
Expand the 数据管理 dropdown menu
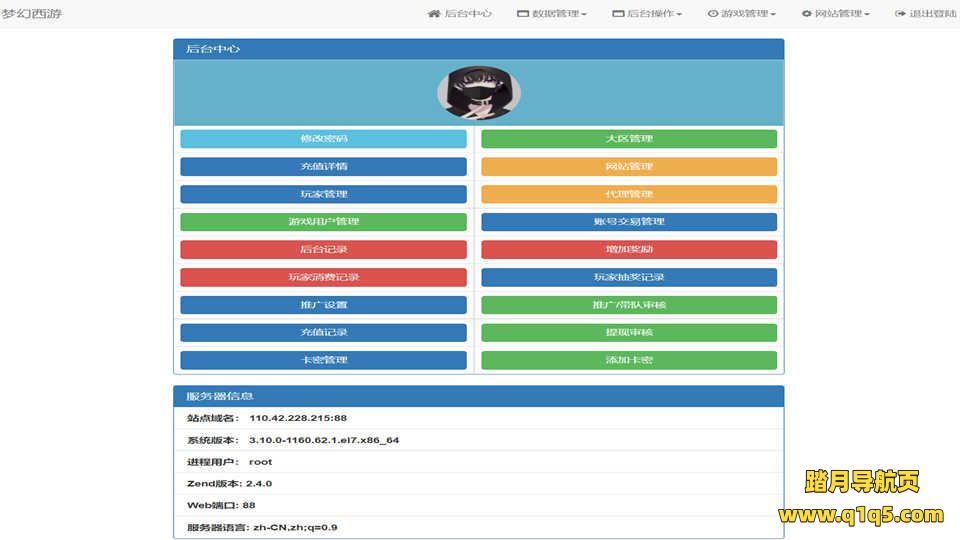click(x=552, y=14)
